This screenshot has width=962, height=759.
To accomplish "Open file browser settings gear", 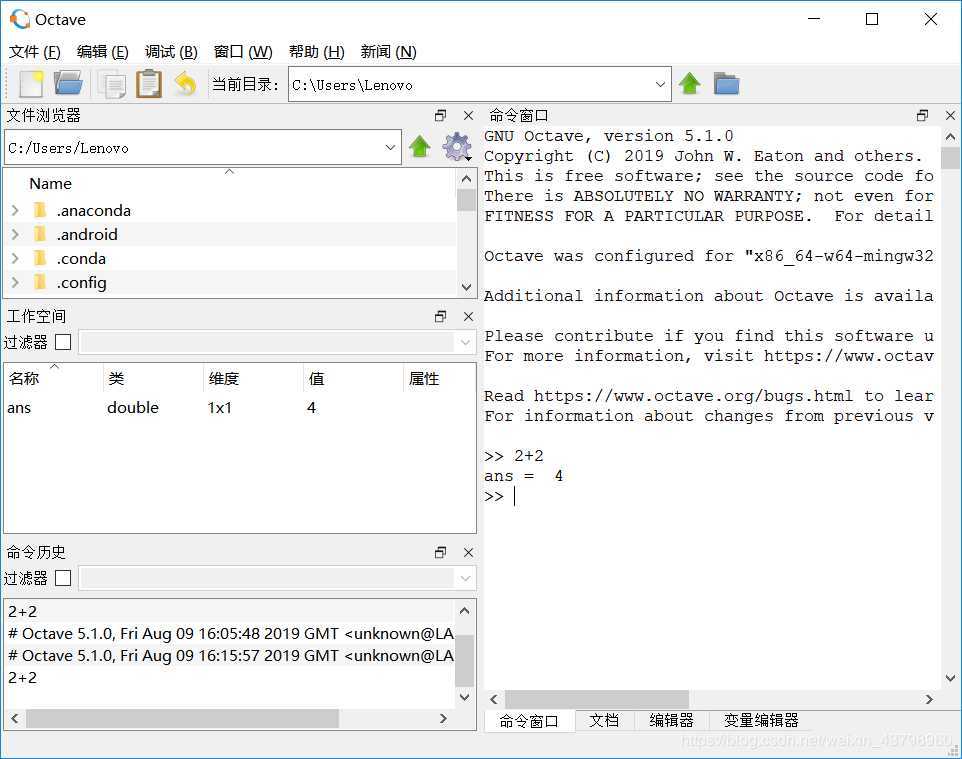I will (x=457, y=147).
